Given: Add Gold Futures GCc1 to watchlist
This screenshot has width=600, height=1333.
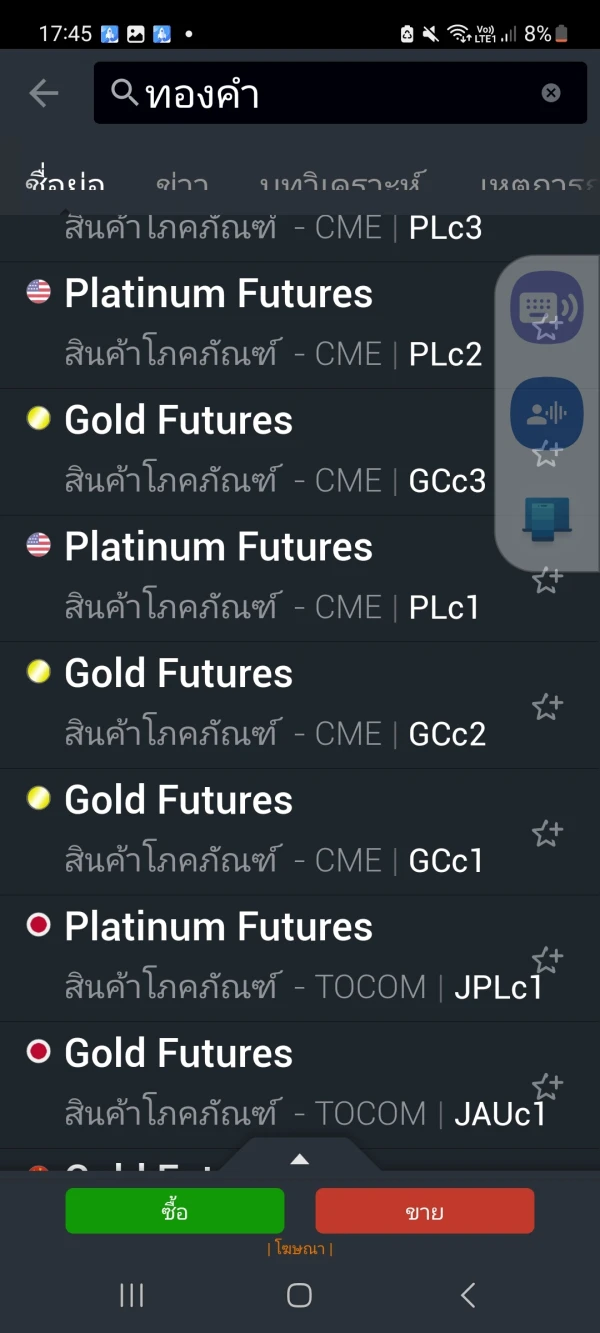Looking at the screenshot, I should [x=547, y=833].
